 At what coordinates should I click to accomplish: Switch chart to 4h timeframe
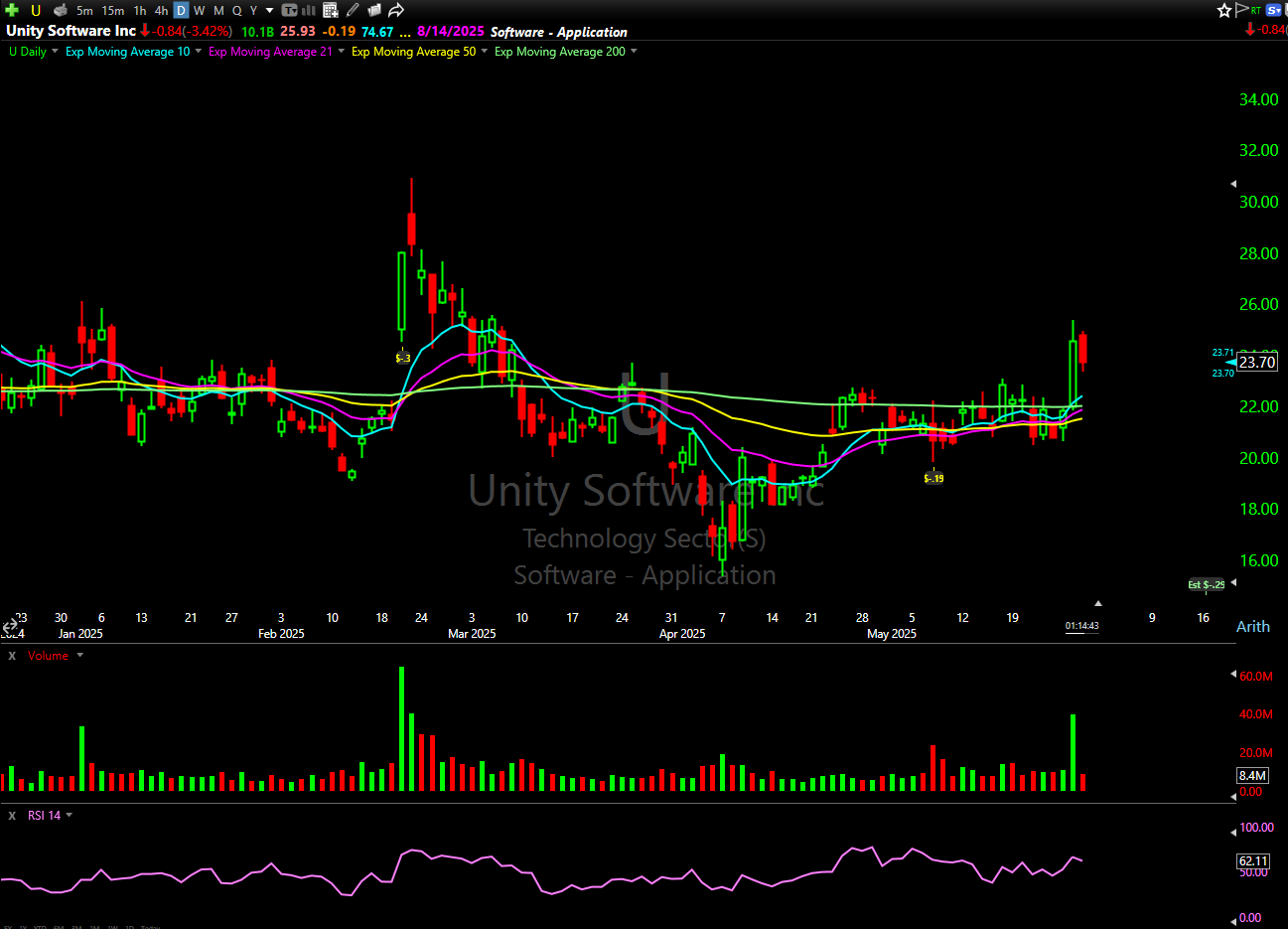click(161, 11)
